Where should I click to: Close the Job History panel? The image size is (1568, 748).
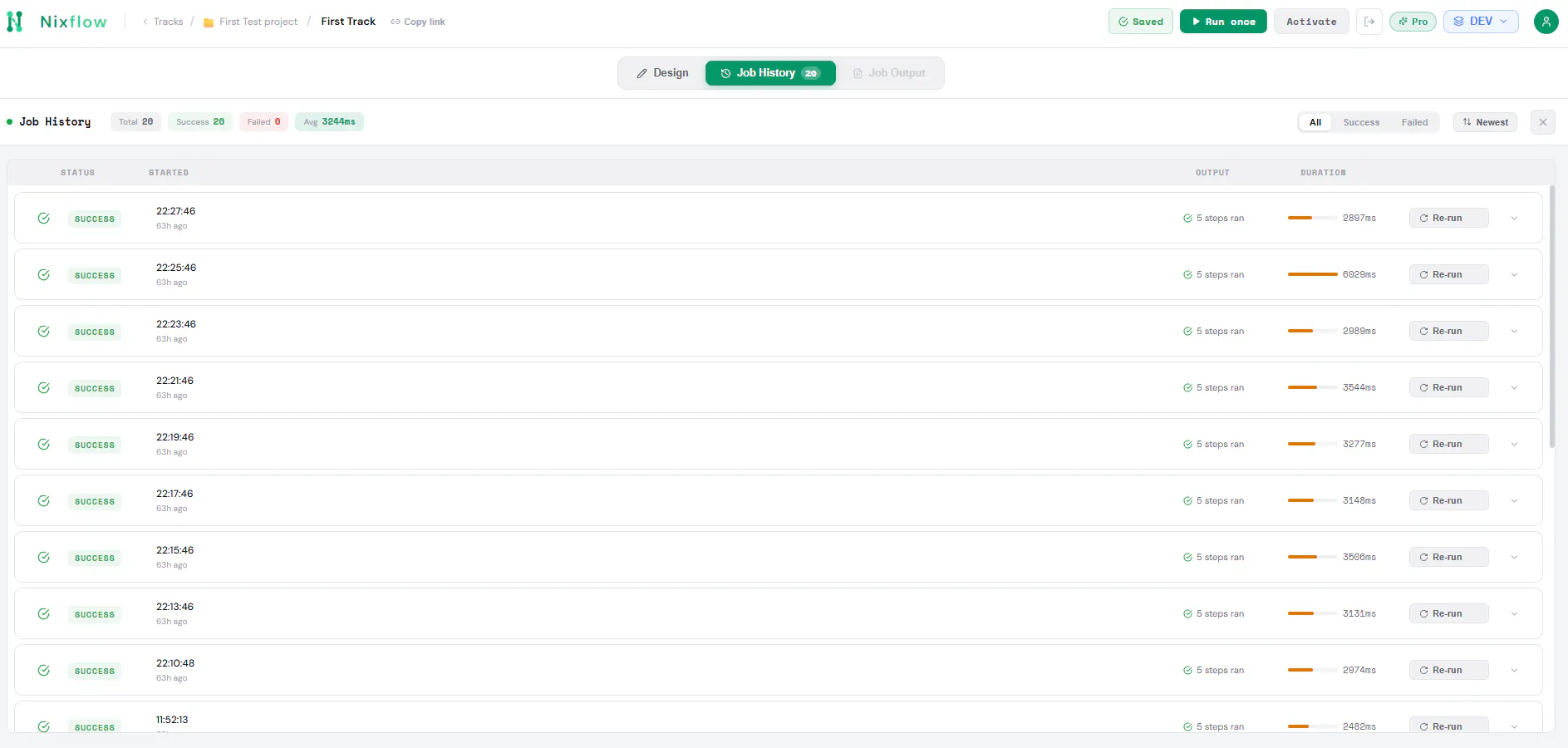pyautogui.click(x=1543, y=122)
